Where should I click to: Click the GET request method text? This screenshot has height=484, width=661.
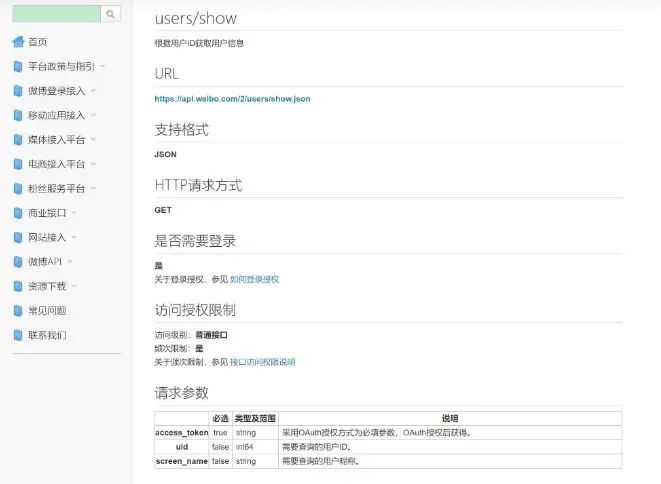tap(163, 210)
